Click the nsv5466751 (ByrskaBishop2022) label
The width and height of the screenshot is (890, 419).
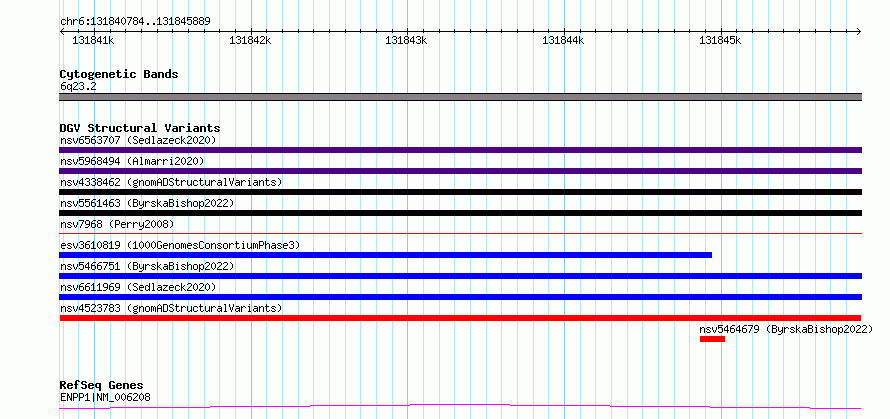tap(147, 266)
